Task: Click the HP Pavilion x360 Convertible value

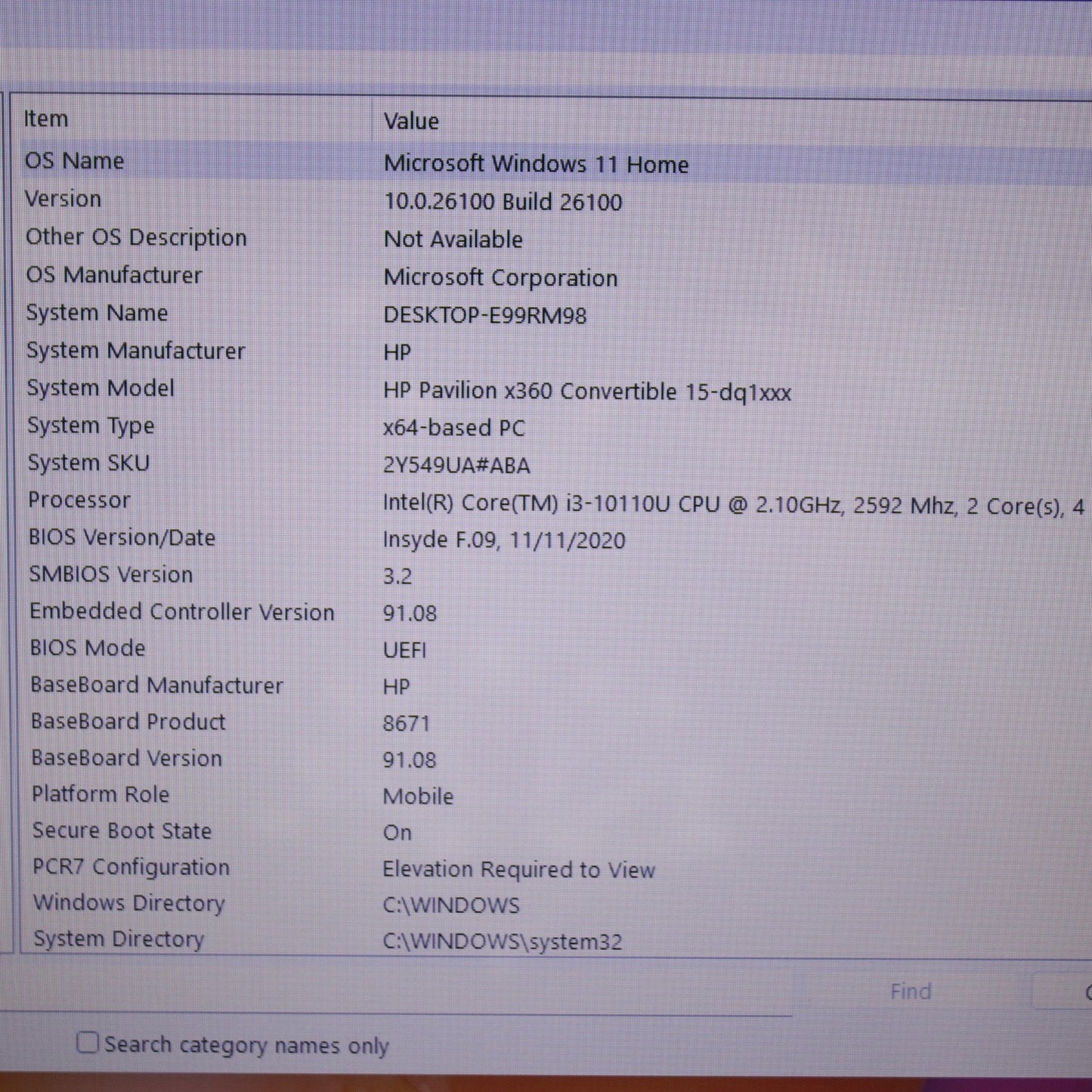Action: pos(586,391)
